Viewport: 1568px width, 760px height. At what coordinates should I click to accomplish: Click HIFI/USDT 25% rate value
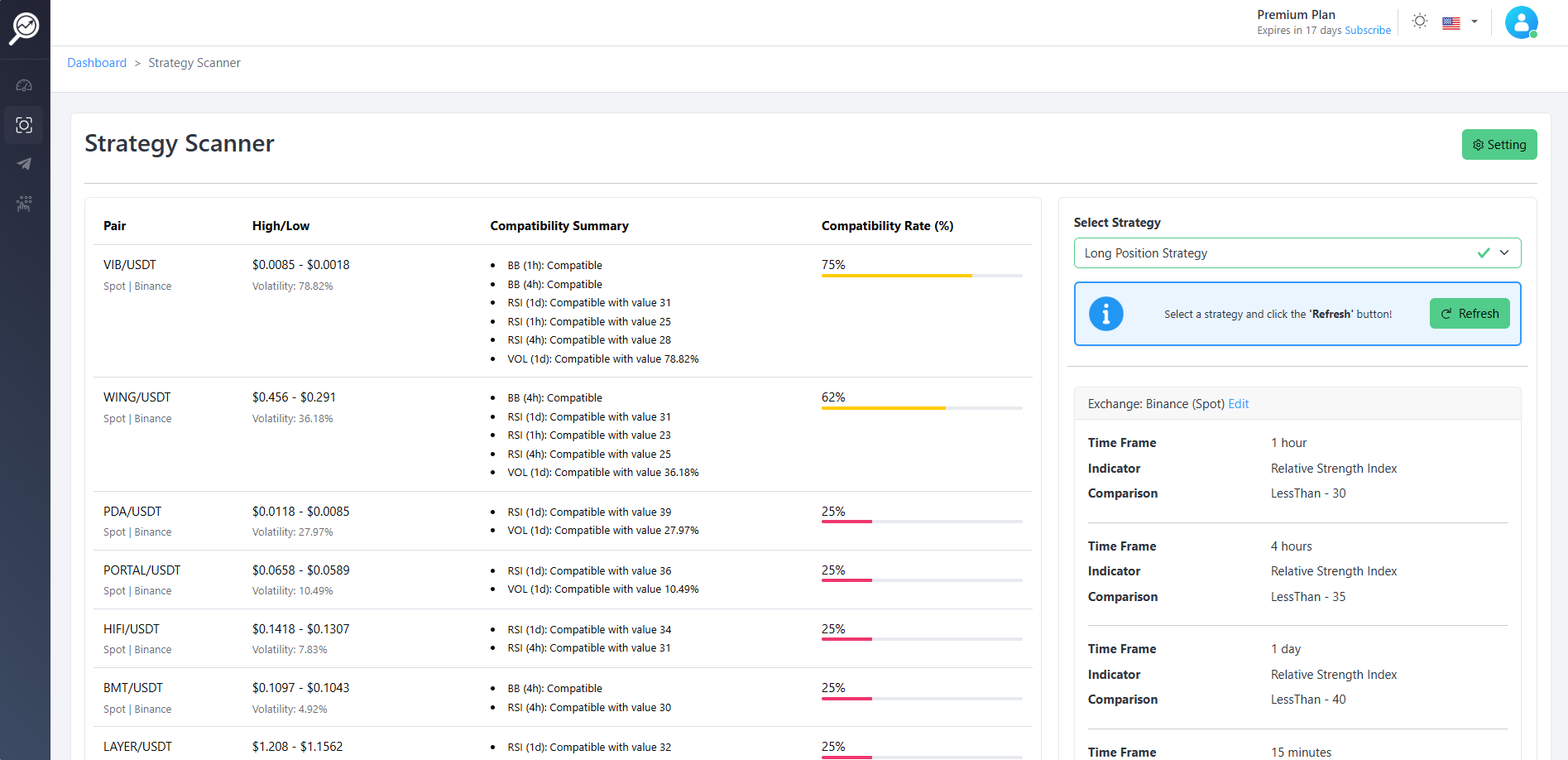pos(833,629)
